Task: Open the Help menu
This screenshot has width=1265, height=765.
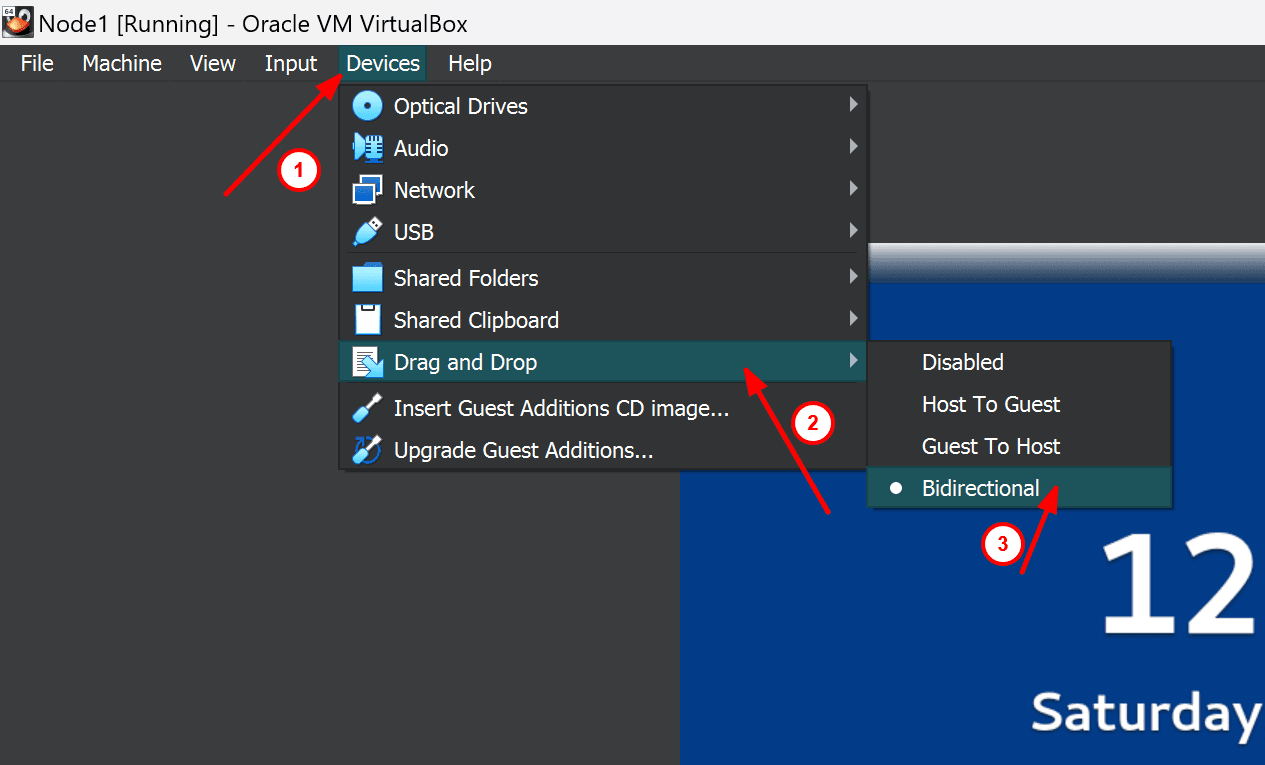Action: (x=469, y=63)
